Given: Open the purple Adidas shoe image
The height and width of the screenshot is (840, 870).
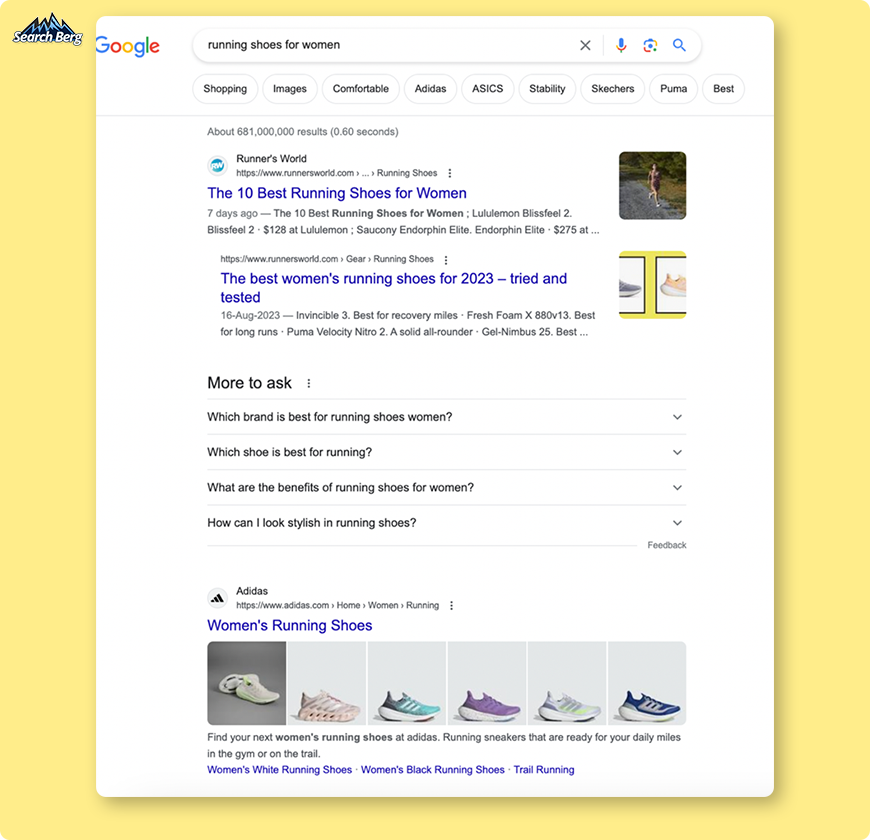Looking at the screenshot, I should point(487,683).
